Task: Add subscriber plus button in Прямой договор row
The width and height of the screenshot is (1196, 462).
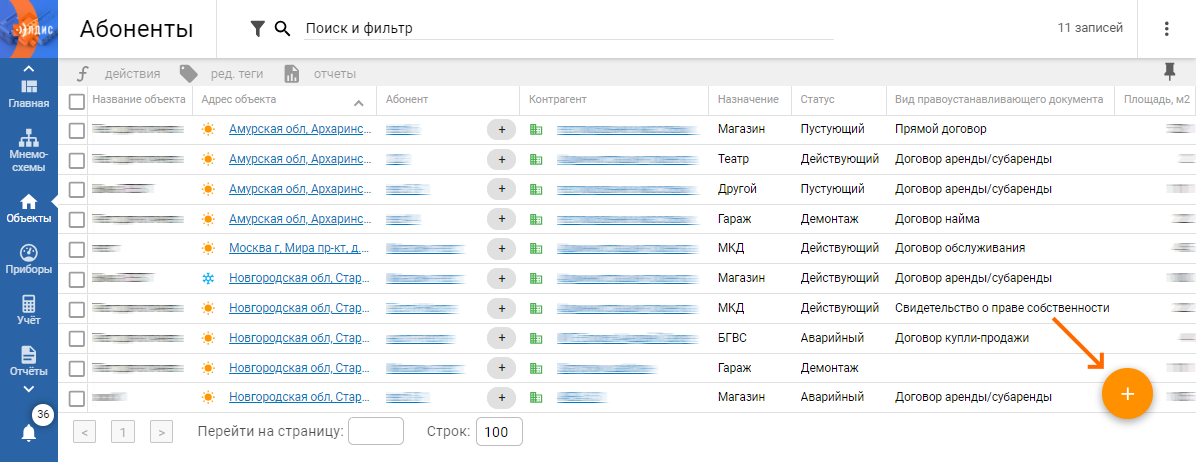Action: coord(502,130)
